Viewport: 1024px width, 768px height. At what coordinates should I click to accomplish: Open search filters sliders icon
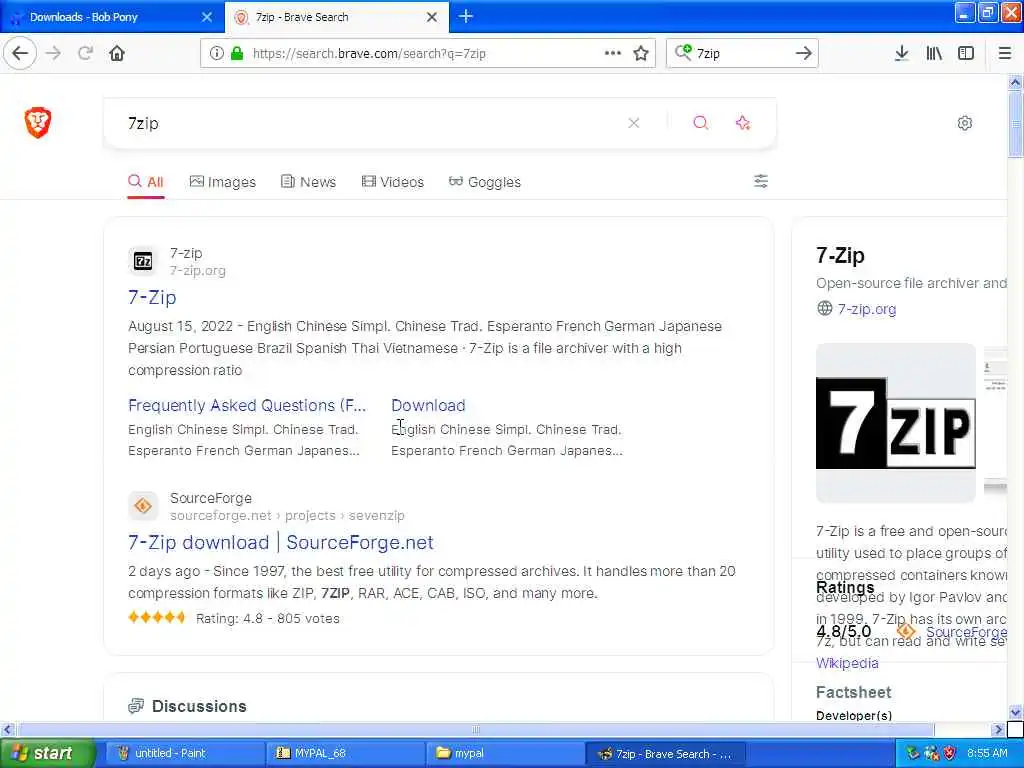761,181
